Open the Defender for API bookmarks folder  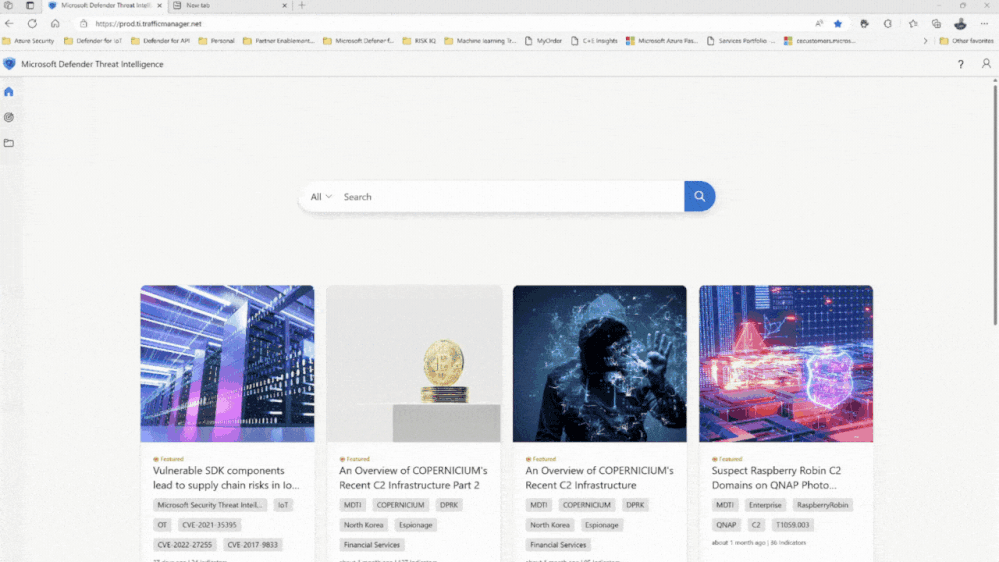click(x=160, y=41)
